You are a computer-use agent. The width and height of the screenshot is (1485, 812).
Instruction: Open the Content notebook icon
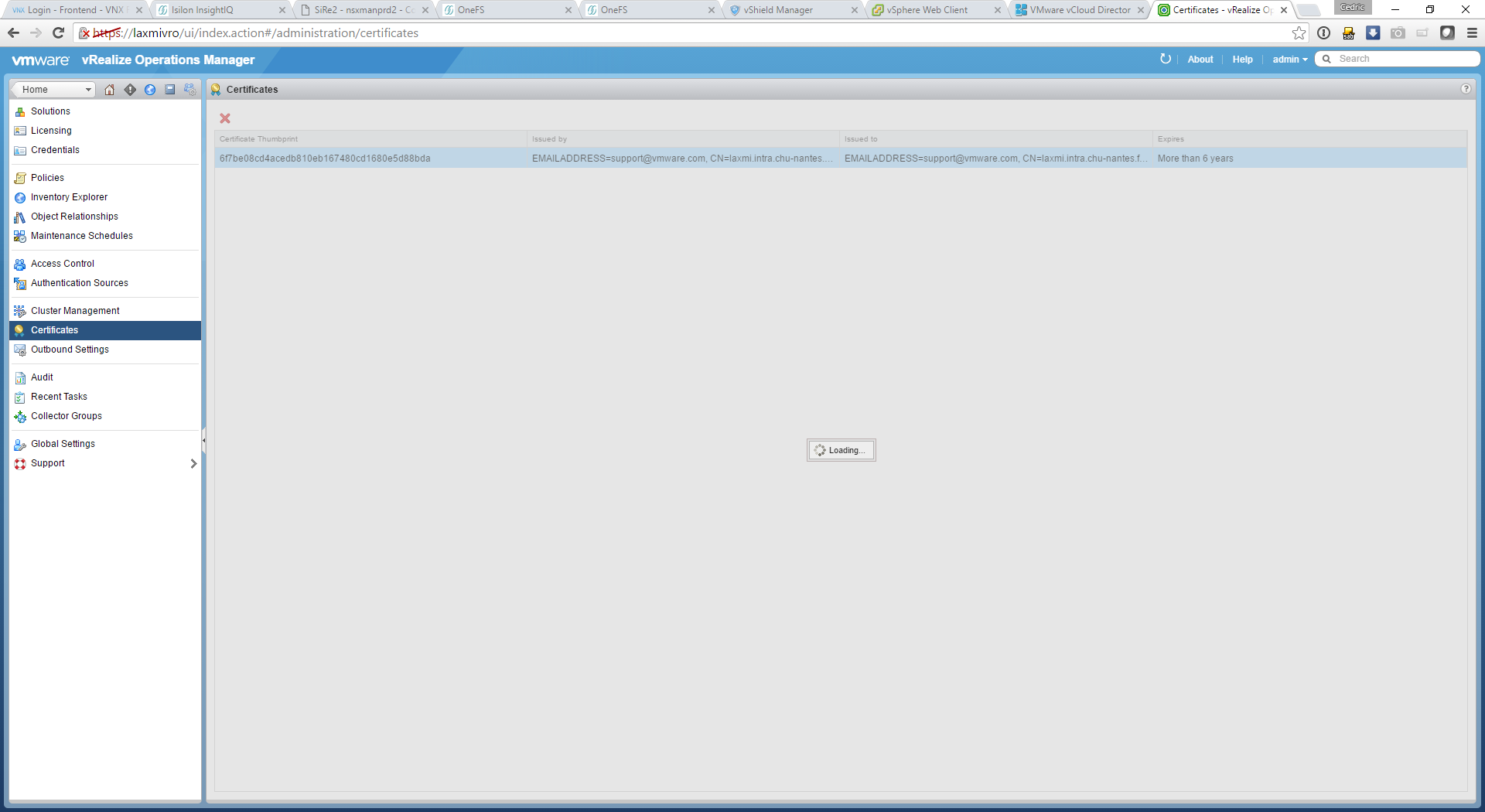[x=170, y=90]
